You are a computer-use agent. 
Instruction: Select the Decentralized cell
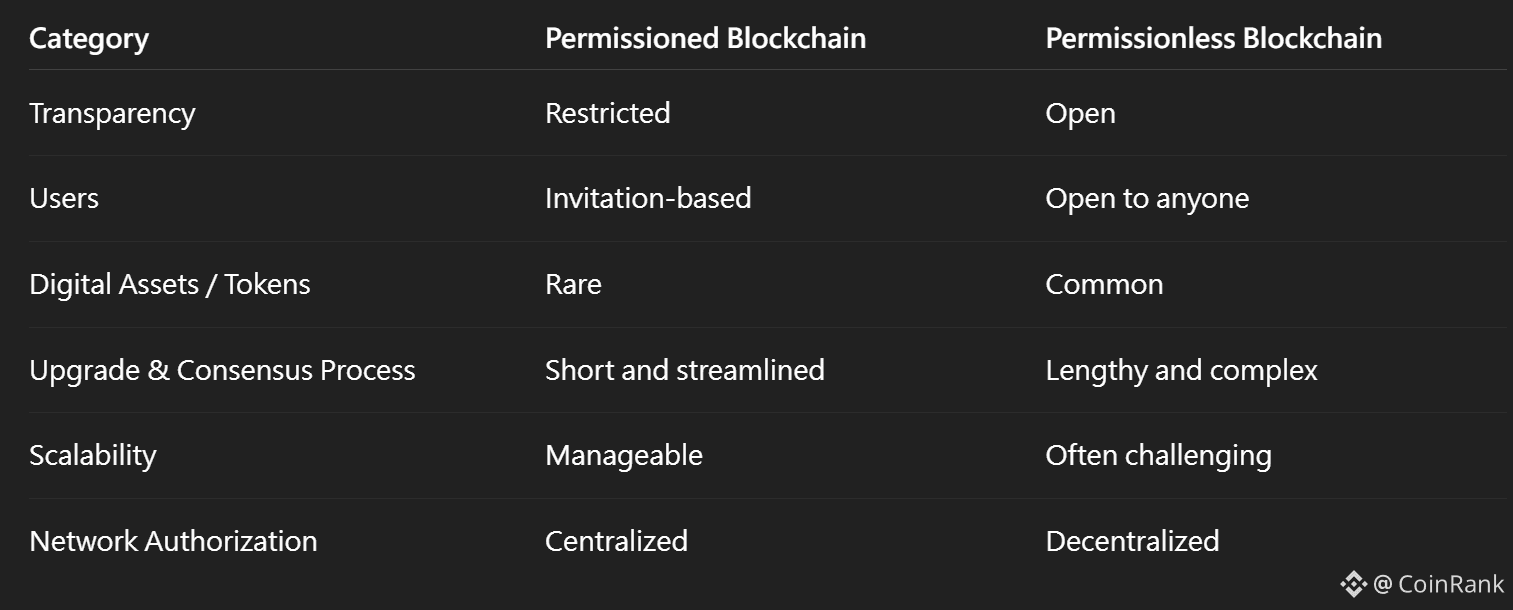1132,542
